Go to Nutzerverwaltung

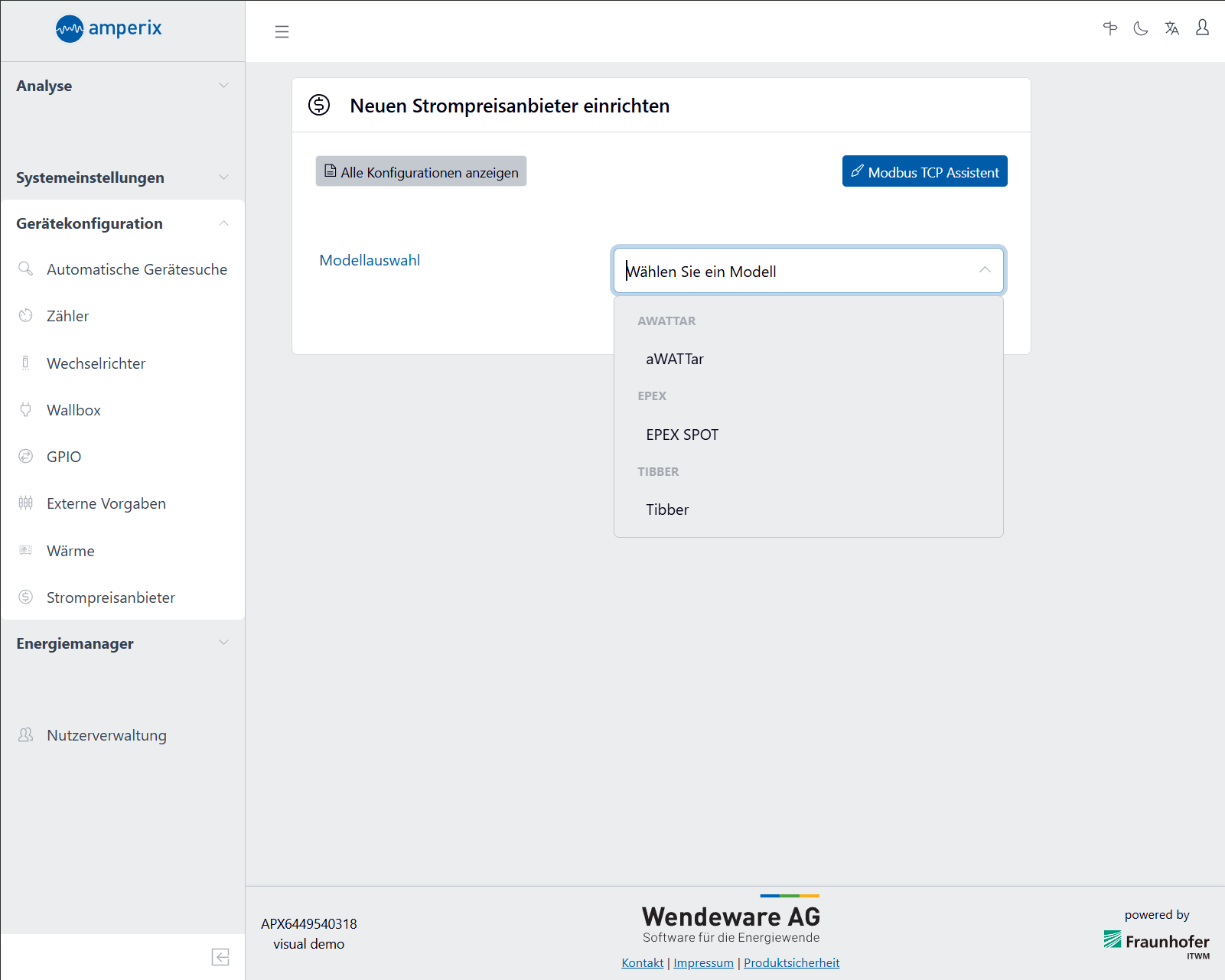pyautogui.click(x=106, y=735)
